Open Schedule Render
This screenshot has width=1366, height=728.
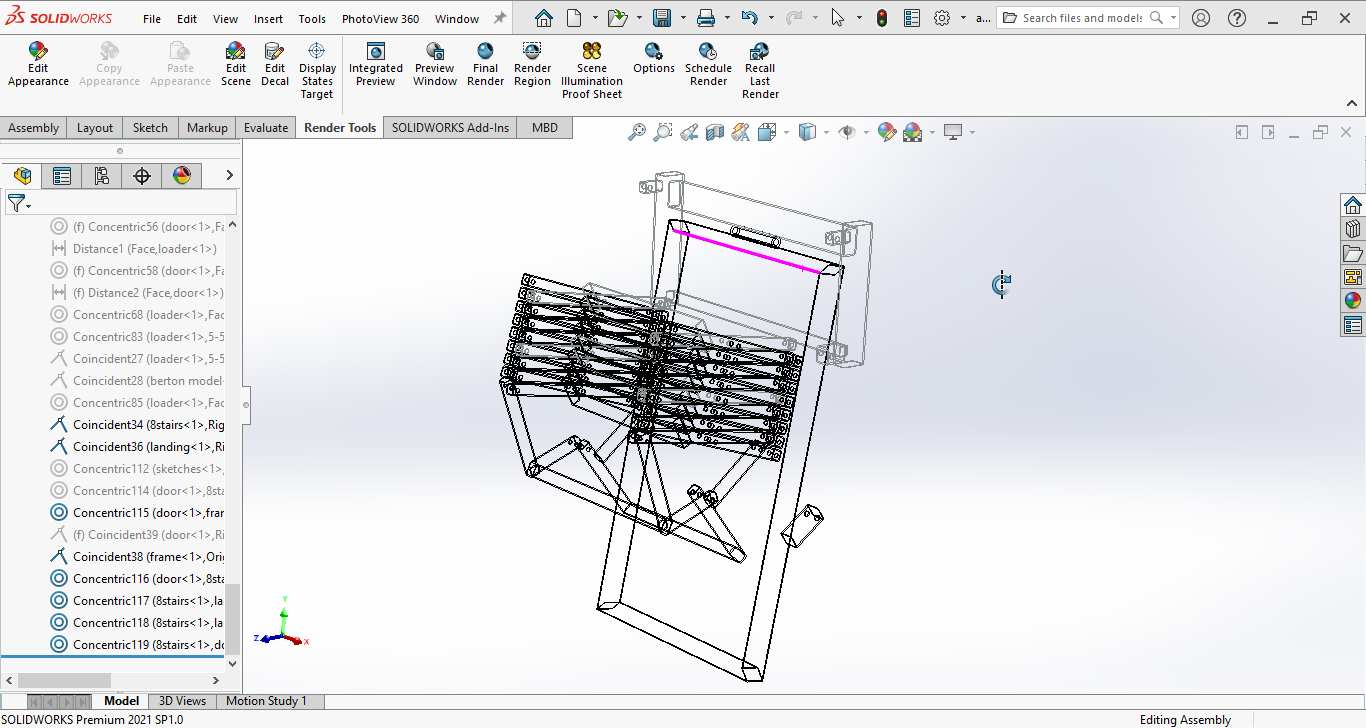[708, 64]
